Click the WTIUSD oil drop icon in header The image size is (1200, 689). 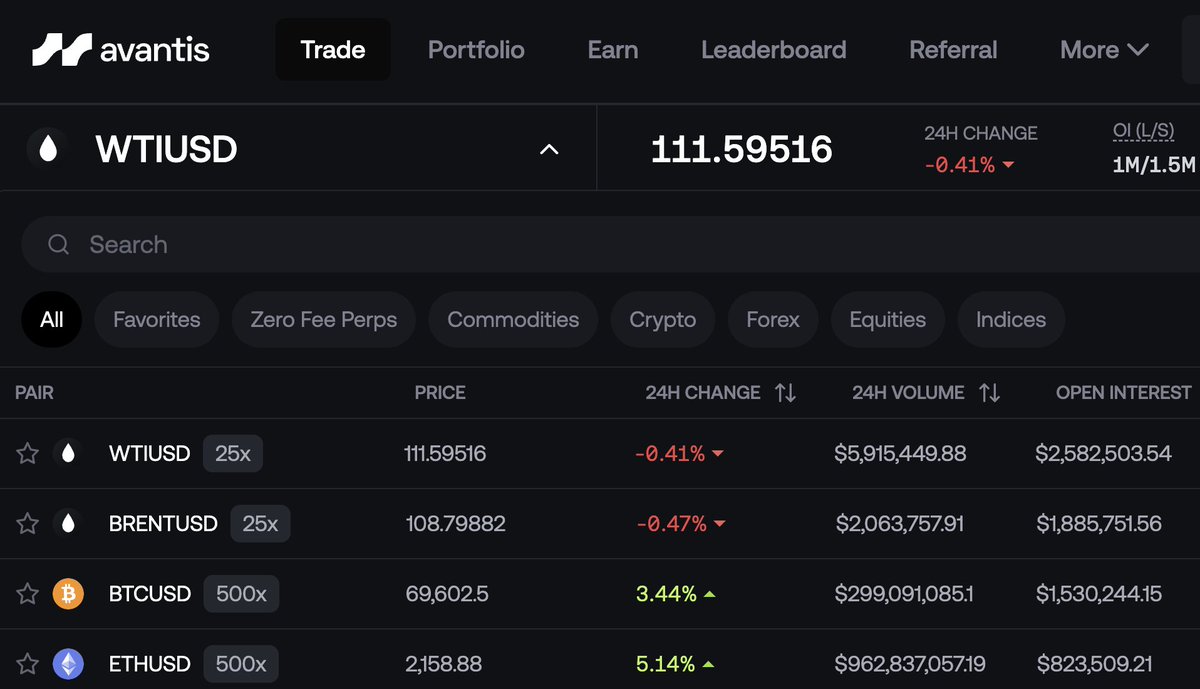click(x=48, y=149)
